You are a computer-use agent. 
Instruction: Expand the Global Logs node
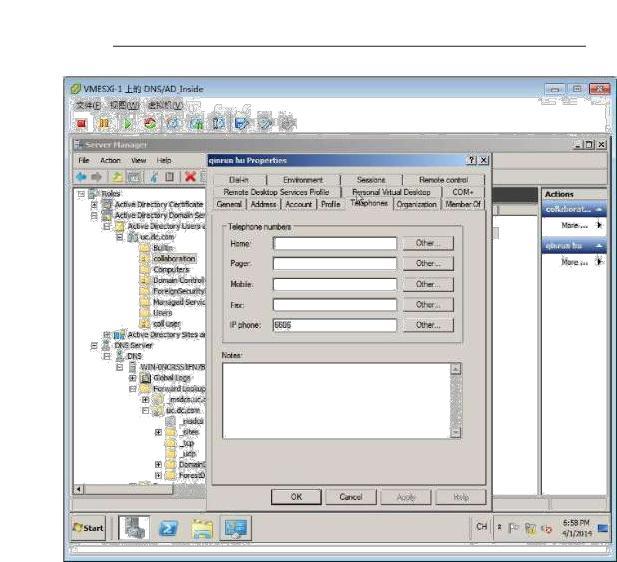(x=133, y=378)
